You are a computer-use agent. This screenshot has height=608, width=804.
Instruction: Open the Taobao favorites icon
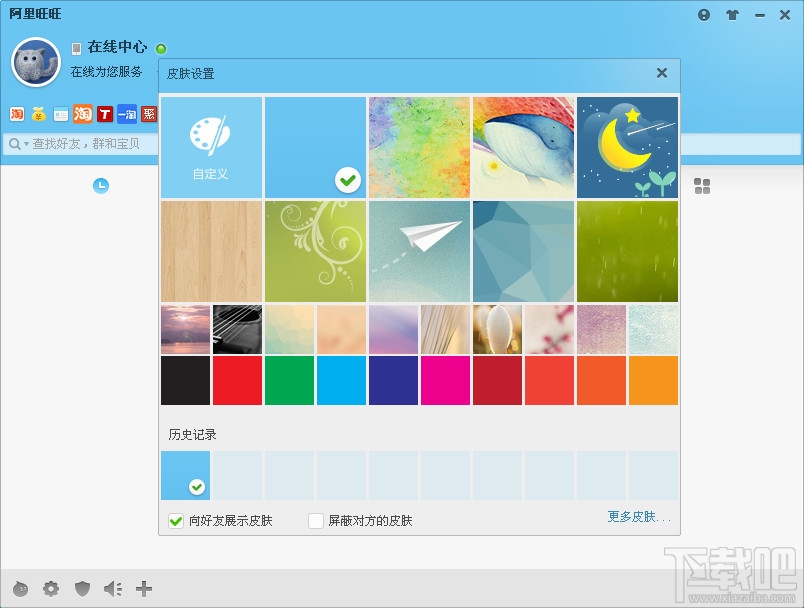coord(16,114)
